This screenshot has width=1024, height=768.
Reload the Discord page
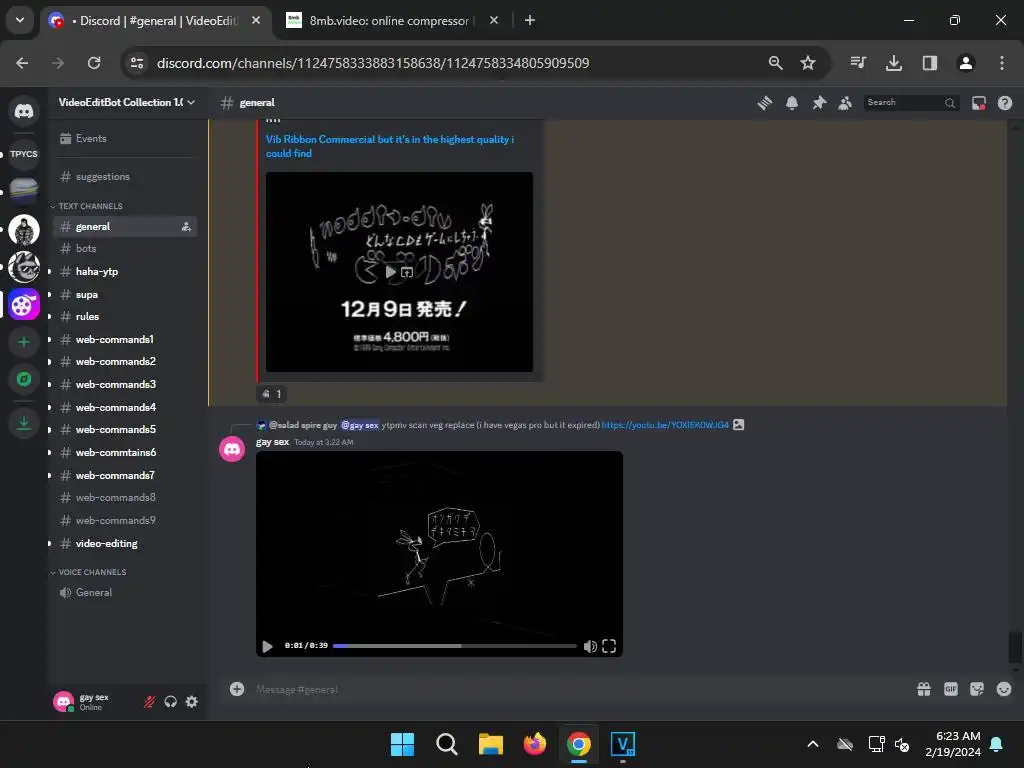(94, 63)
